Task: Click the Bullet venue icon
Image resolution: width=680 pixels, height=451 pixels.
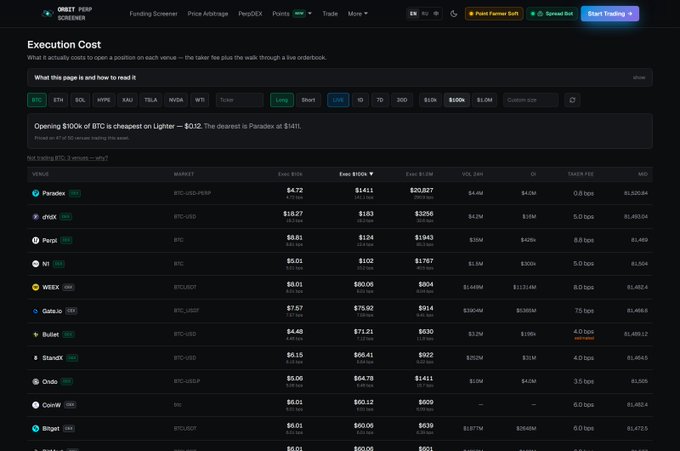Action: pyautogui.click(x=36, y=334)
